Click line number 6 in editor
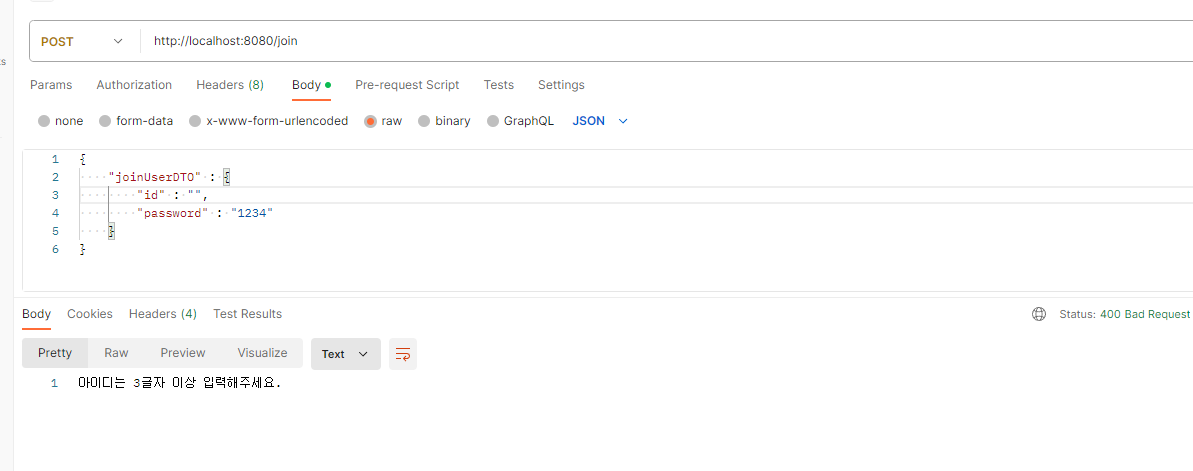Image resolution: width=1193 pixels, height=471 pixels. tap(55, 250)
